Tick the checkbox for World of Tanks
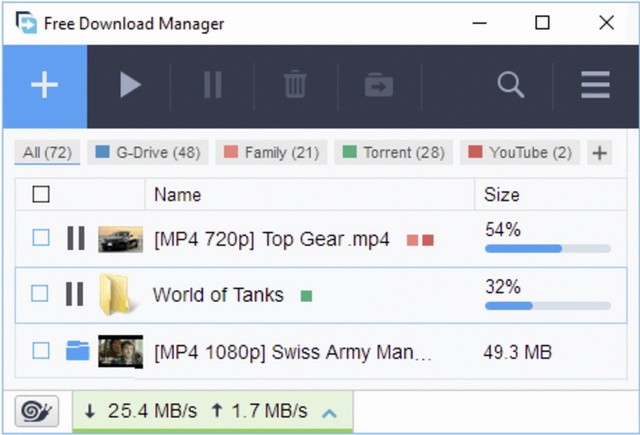Image resolution: width=640 pixels, height=435 pixels. pyautogui.click(x=40, y=294)
